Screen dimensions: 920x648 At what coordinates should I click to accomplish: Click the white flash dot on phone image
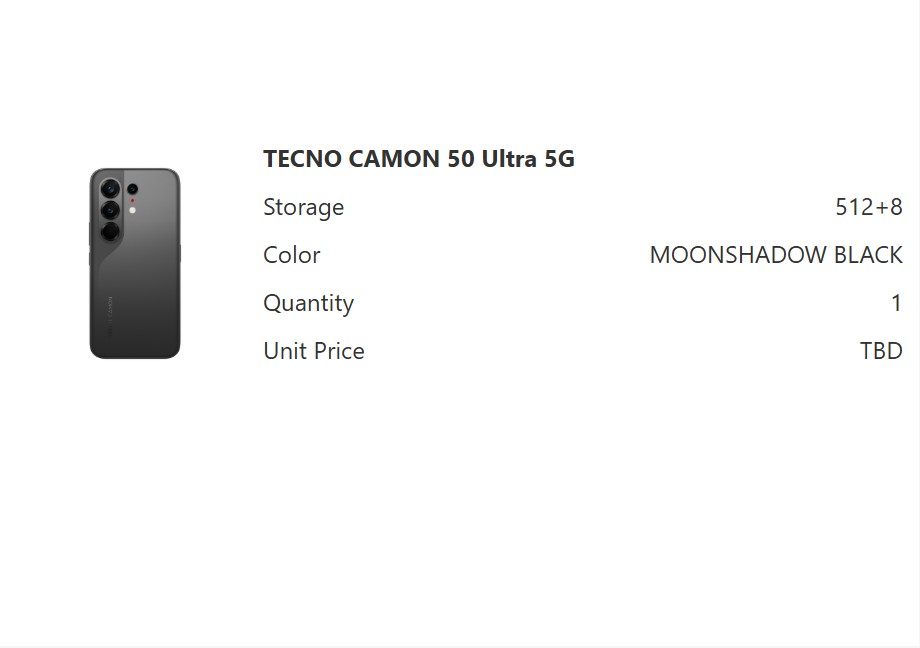(x=132, y=210)
